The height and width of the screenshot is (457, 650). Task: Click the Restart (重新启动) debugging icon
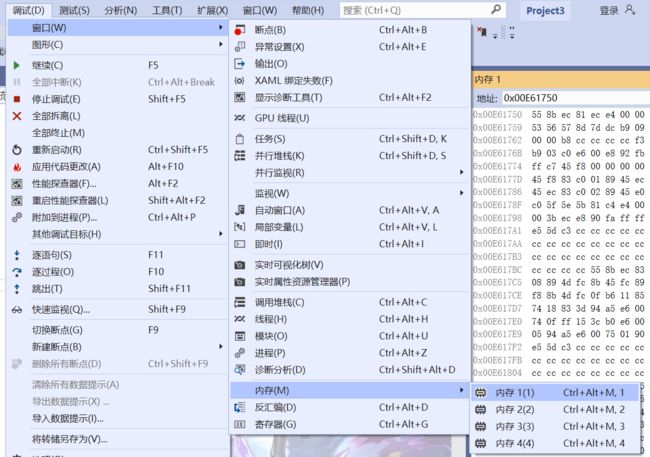(x=17, y=150)
